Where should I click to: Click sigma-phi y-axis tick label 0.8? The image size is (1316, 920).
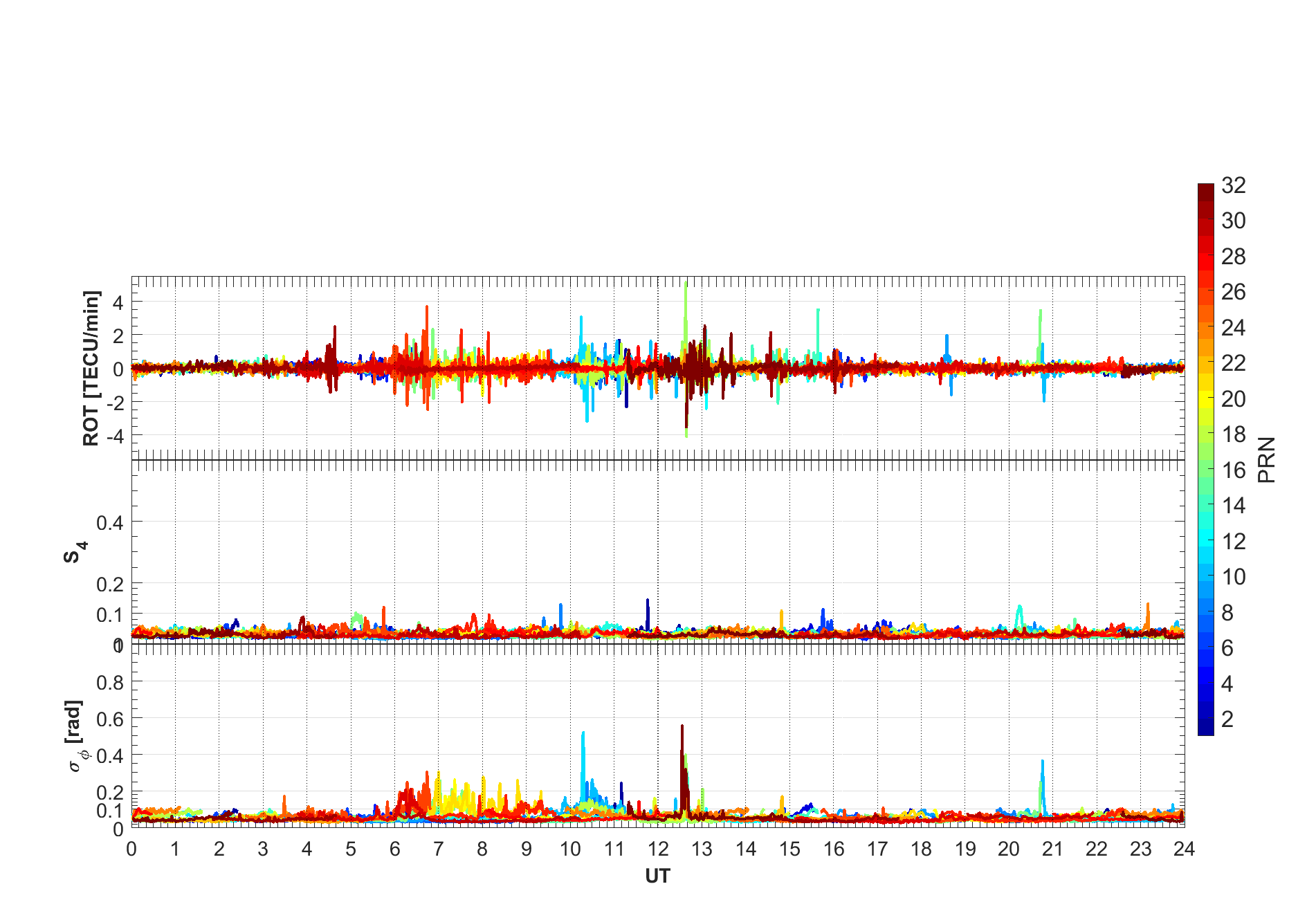(x=111, y=683)
